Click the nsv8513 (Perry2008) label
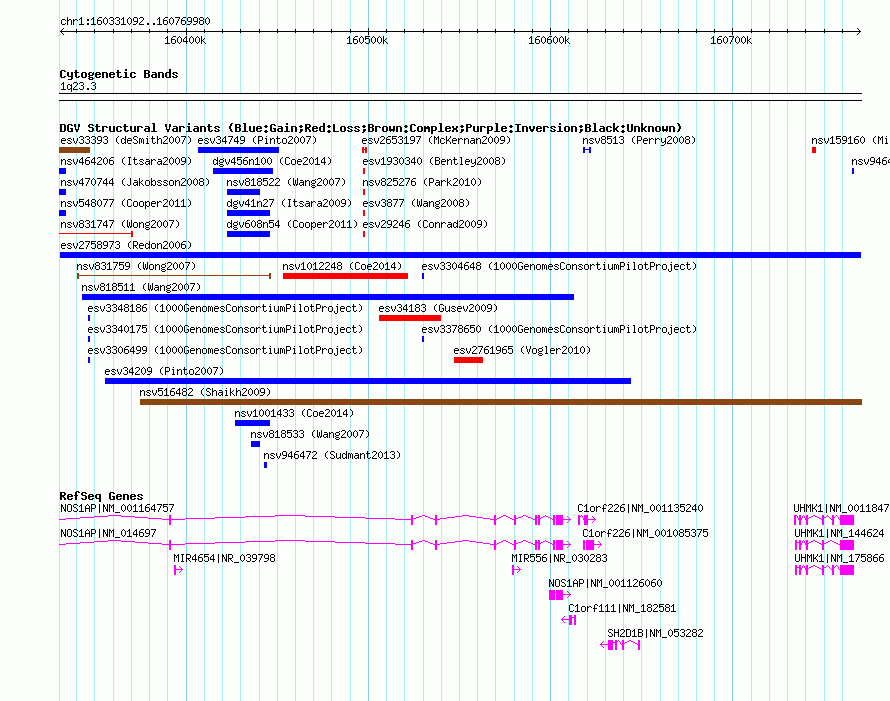This screenshot has height=701, width=890. [x=639, y=140]
